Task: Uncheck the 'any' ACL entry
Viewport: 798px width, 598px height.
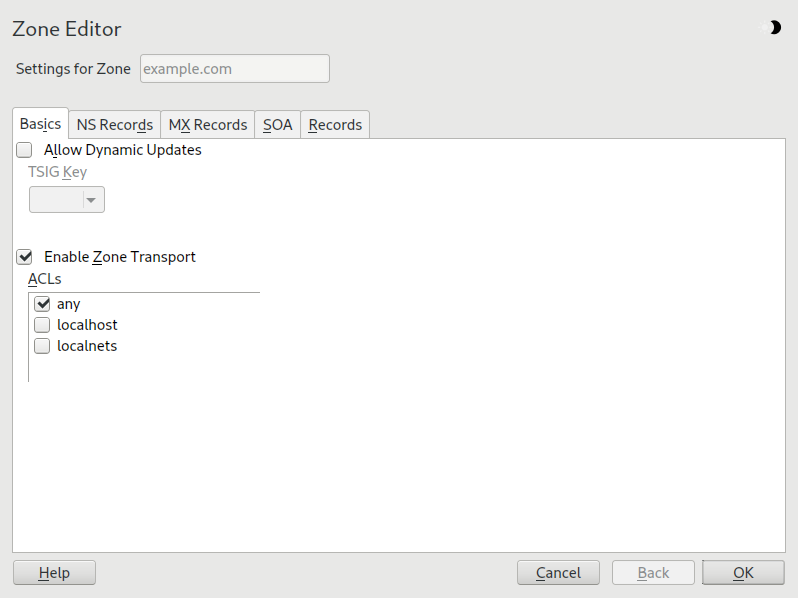Action: [42, 304]
